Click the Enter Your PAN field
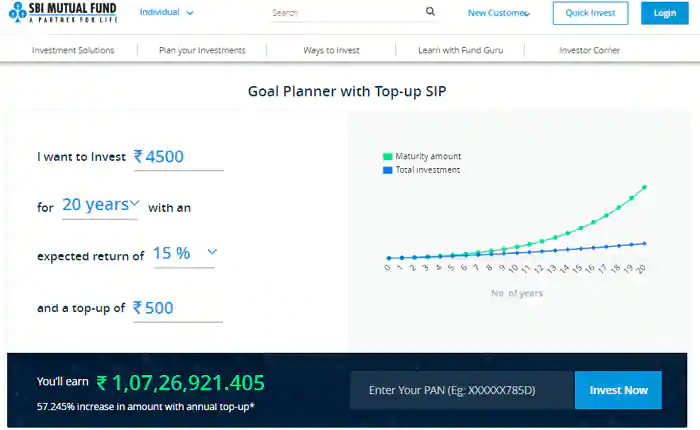700x430 pixels. click(x=462, y=390)
